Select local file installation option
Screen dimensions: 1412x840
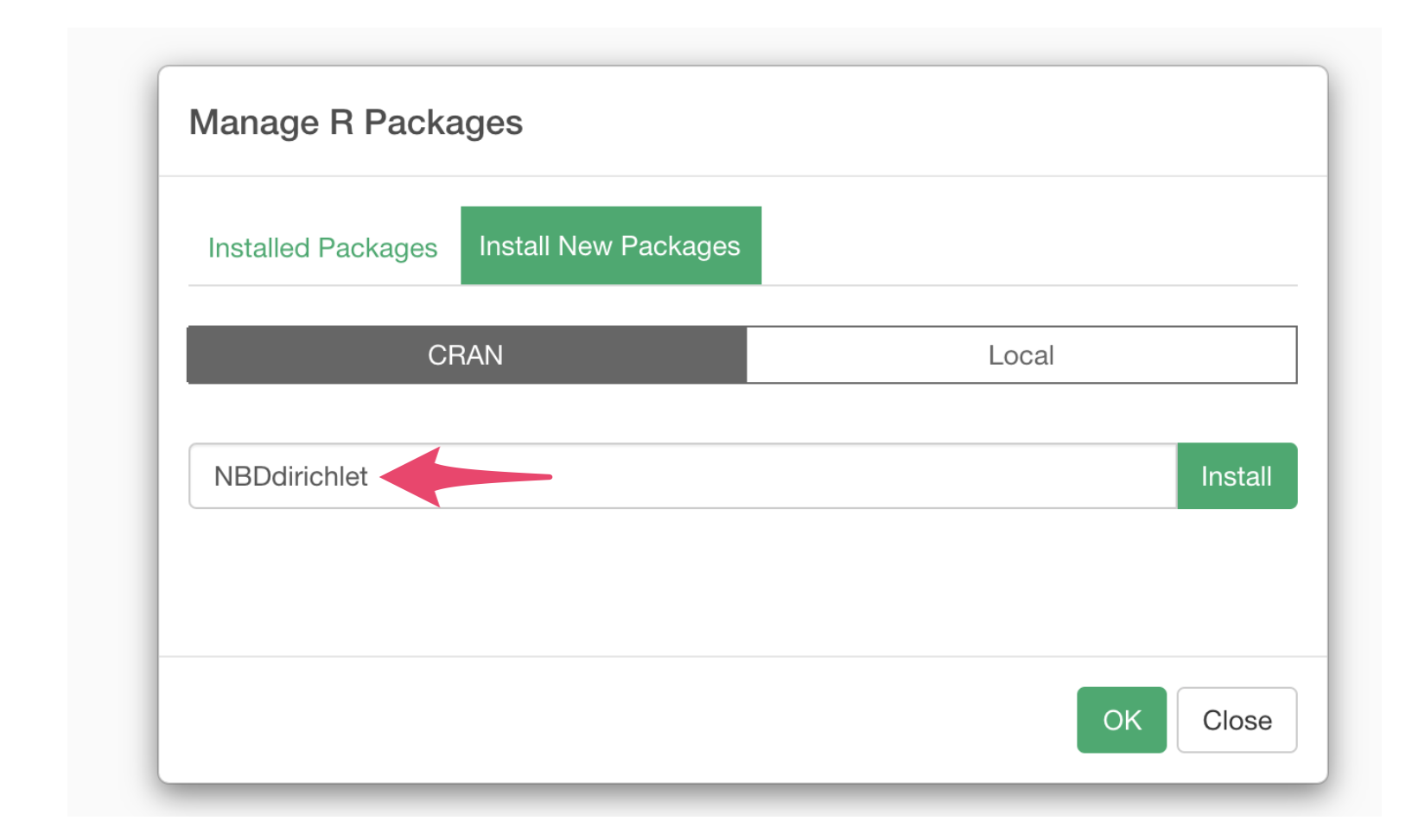point(1021,355)
